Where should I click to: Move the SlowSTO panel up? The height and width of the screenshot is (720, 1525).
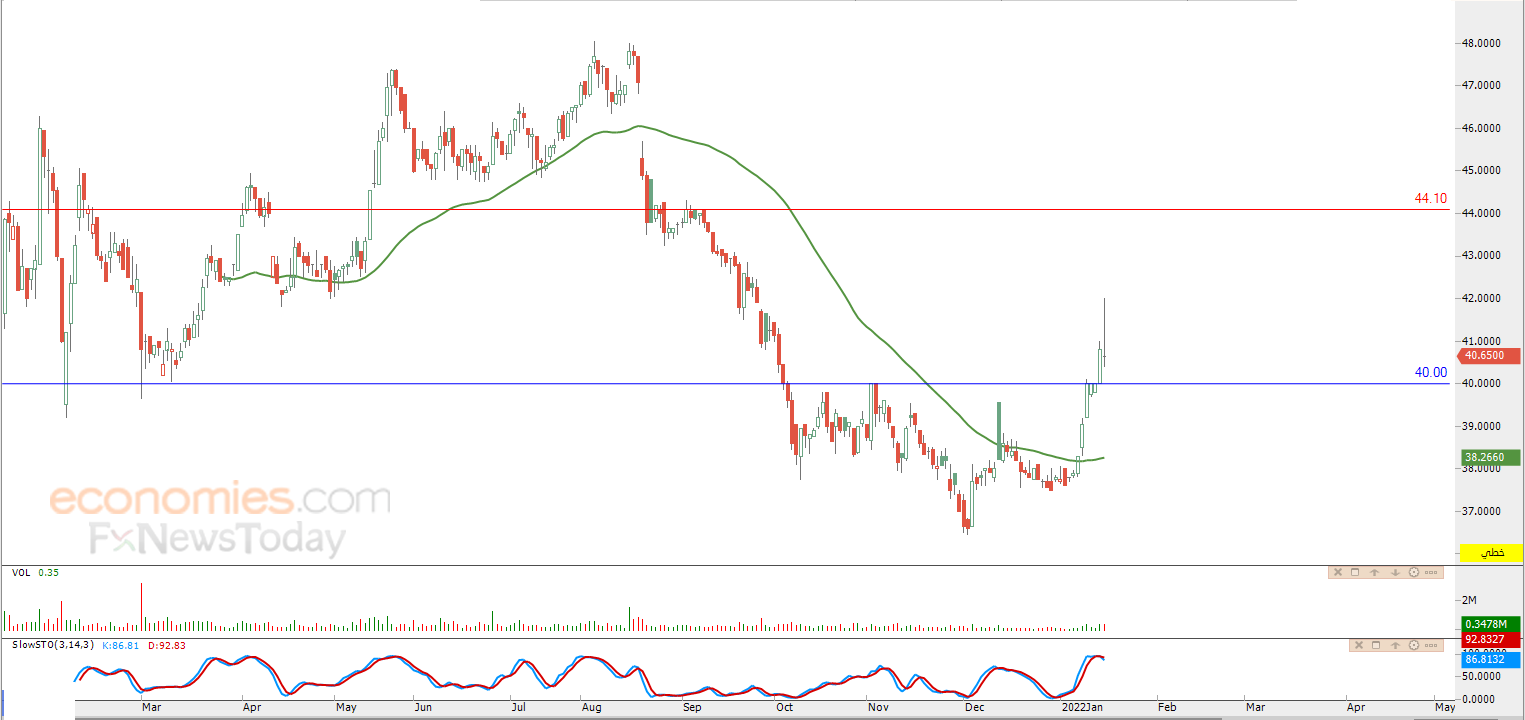(x=1395, y=645)
